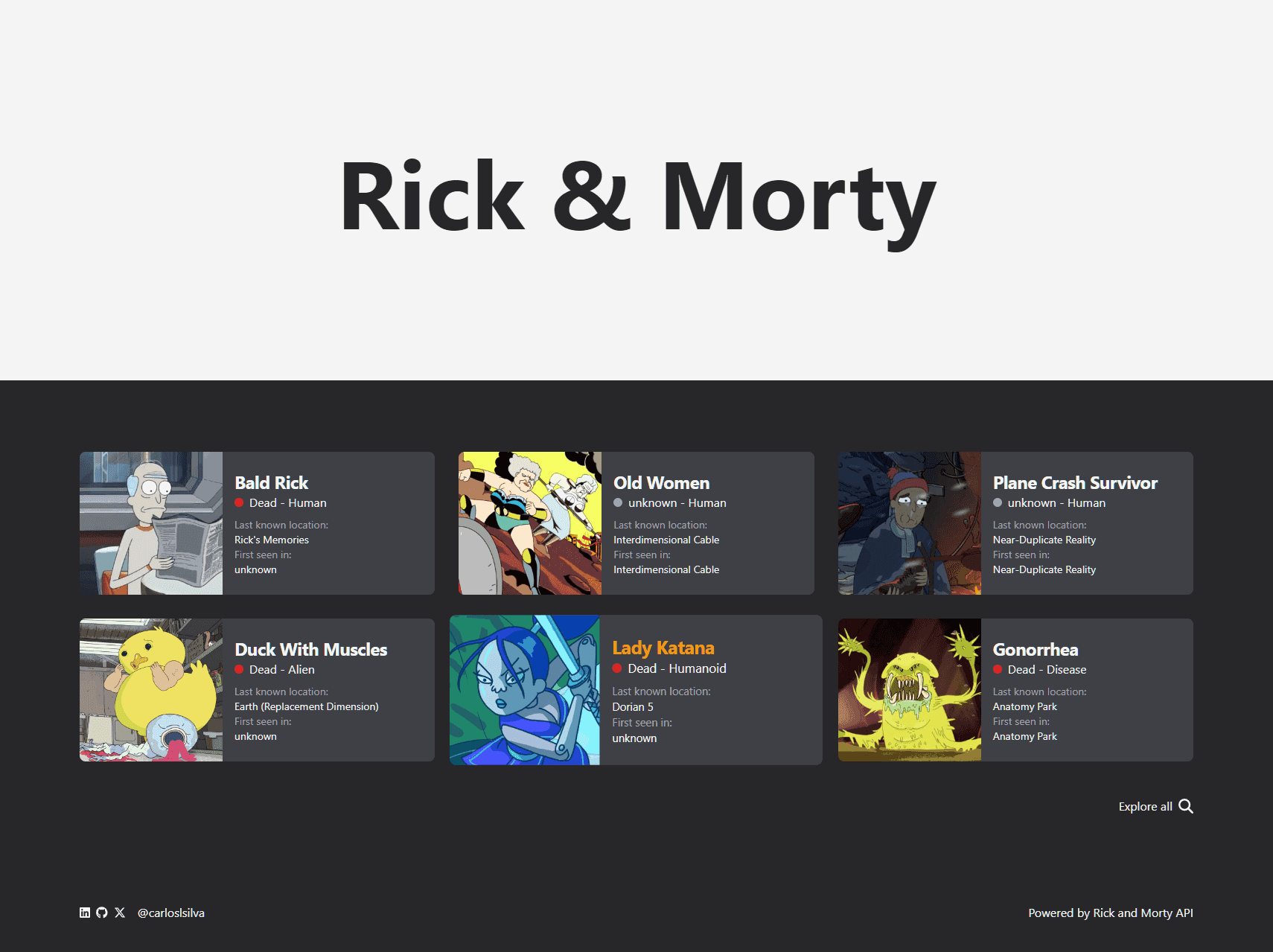Click the red Dead status dot on Bald Rick
The height and width of the screenshot is (952, 1273).
click(238, 502)
